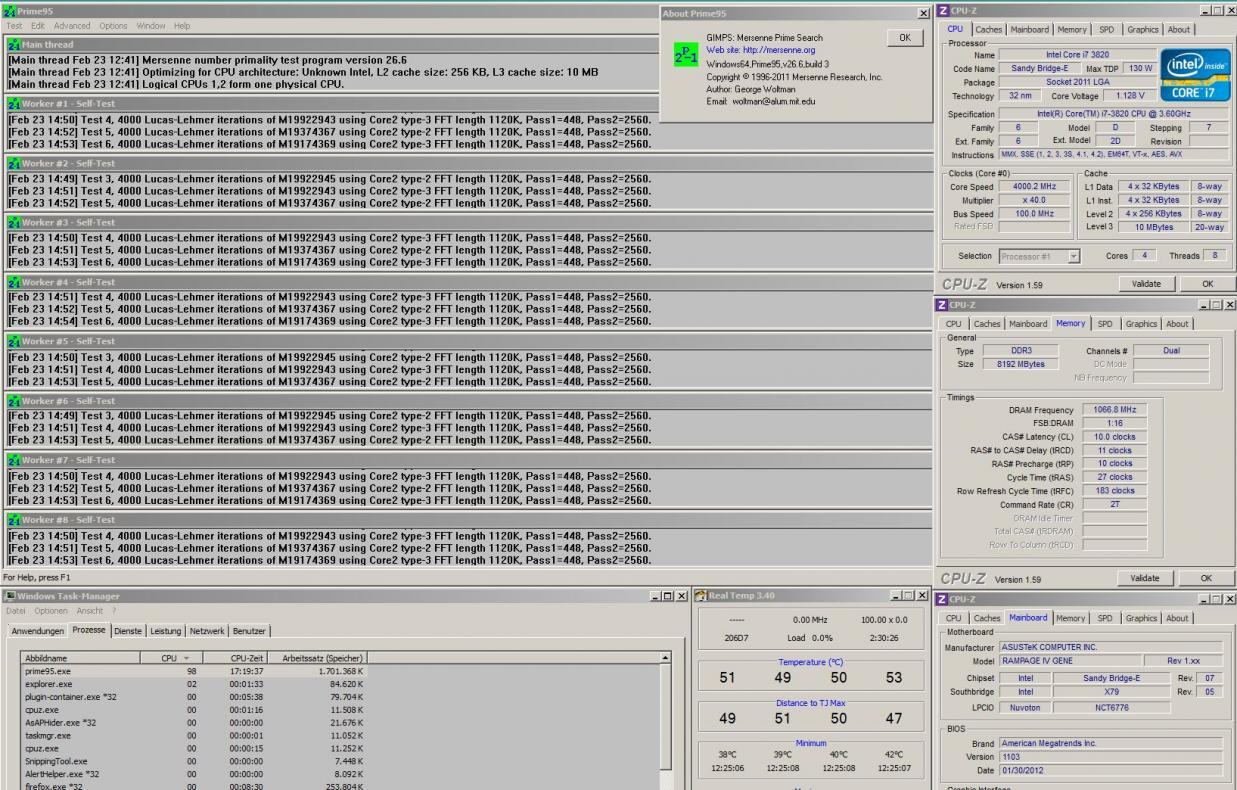
Task: Open the Test menu in Prime95
Action: tap(15, 25)
